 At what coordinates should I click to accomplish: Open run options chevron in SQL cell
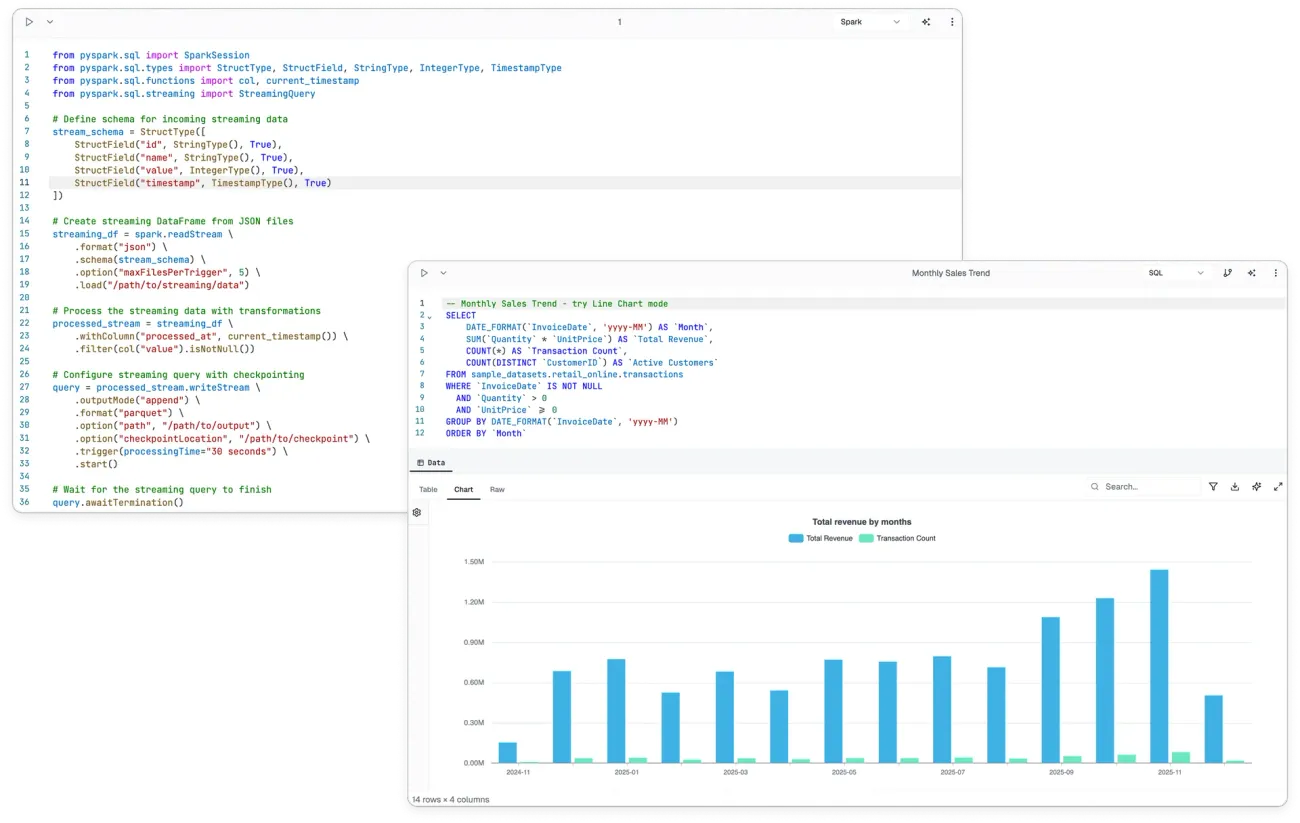443,273
